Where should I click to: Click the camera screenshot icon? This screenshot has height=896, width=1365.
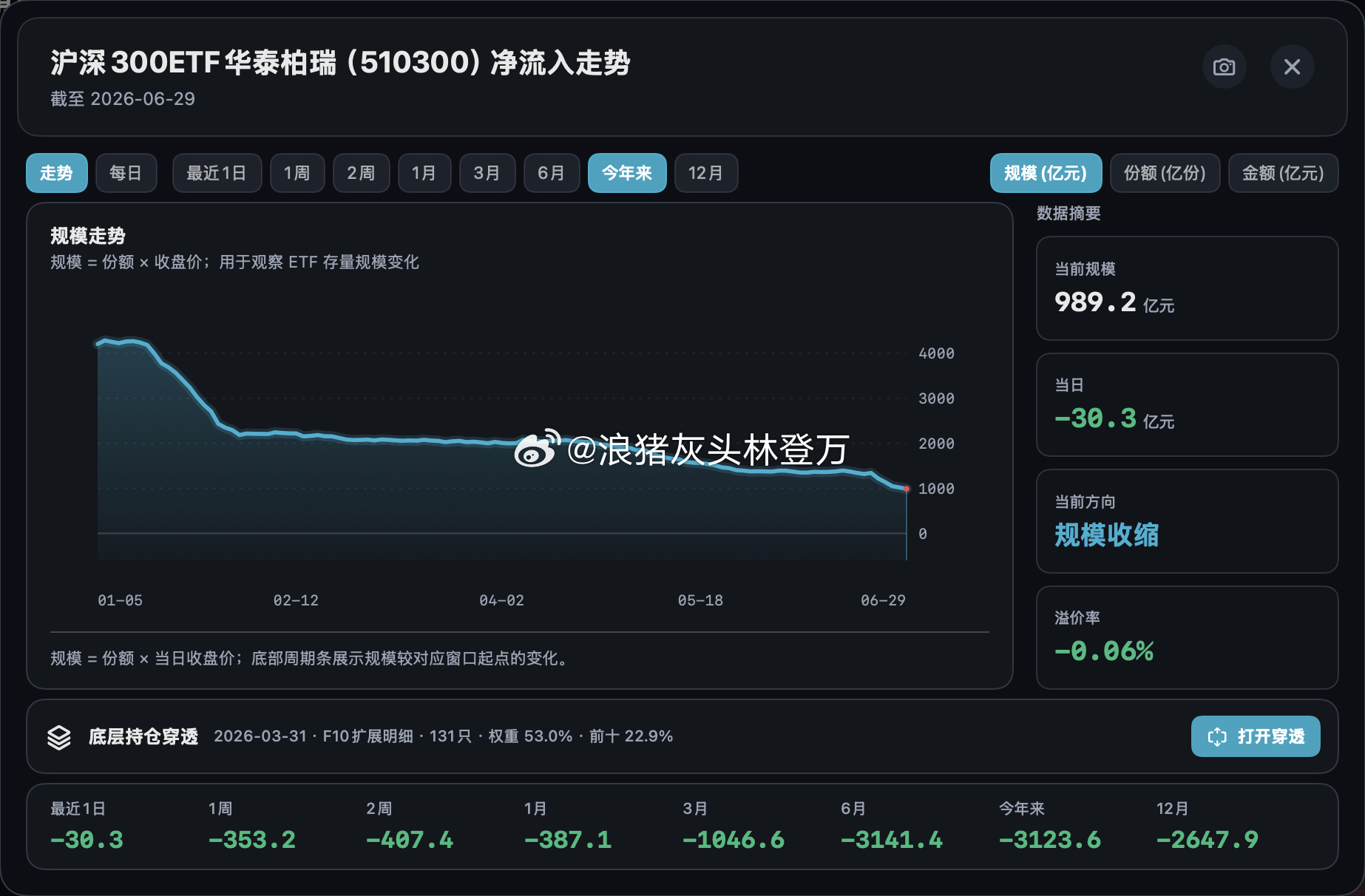pos(1224,67)
